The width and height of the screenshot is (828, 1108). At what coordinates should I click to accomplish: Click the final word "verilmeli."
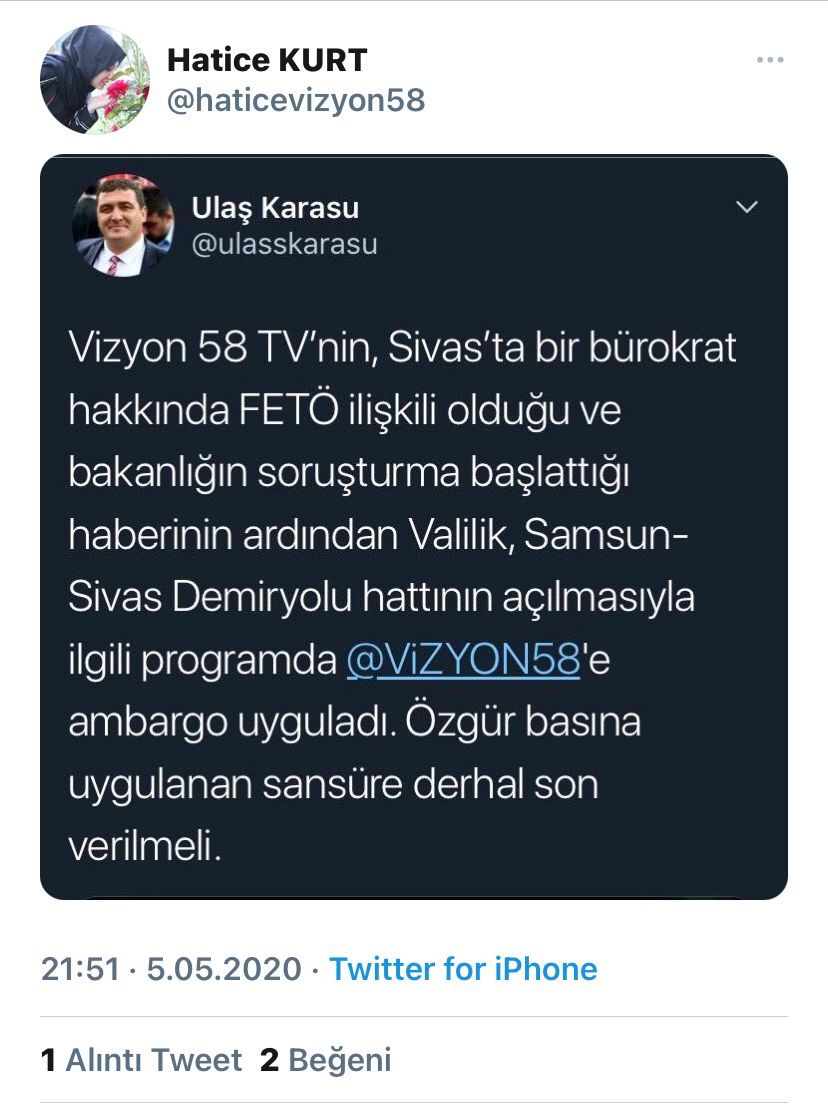(145, 846)
